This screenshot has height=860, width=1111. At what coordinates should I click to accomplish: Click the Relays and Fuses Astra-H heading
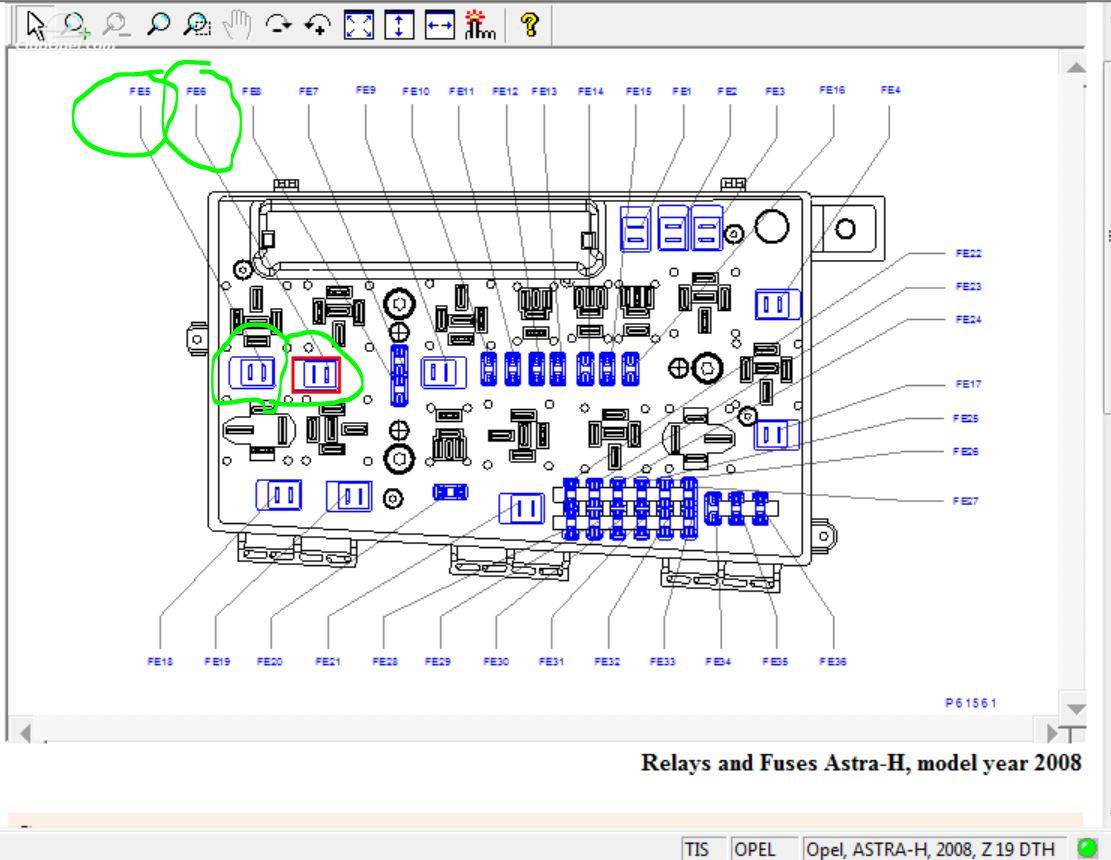pos(861,763)
